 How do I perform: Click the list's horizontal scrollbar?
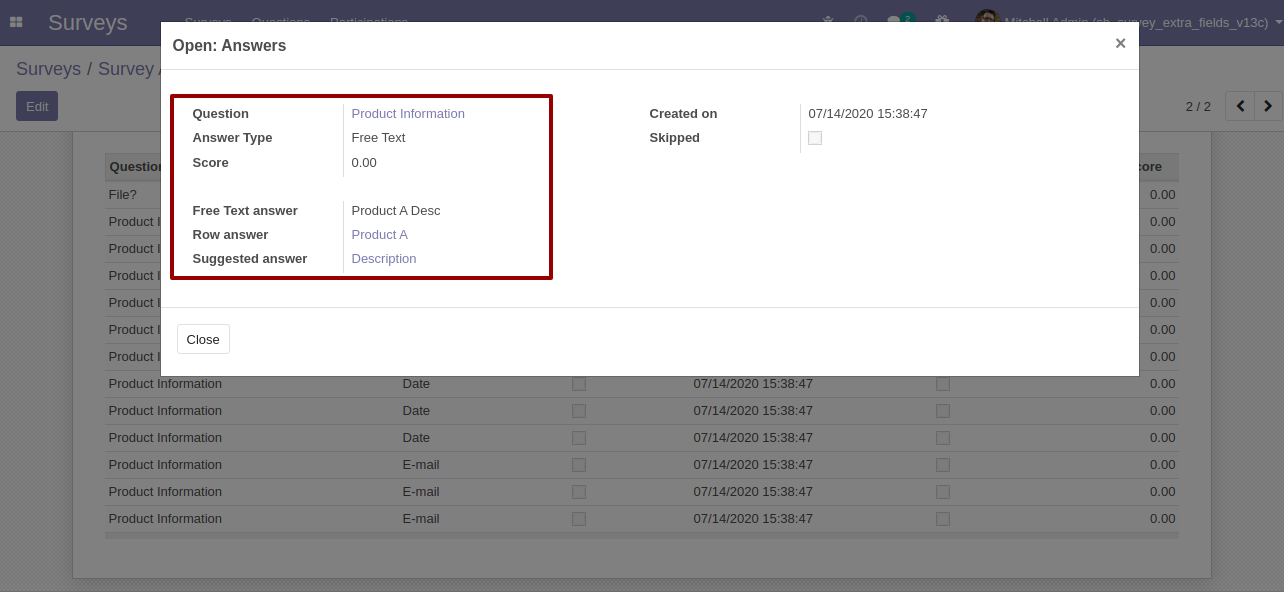click(641, 536)
